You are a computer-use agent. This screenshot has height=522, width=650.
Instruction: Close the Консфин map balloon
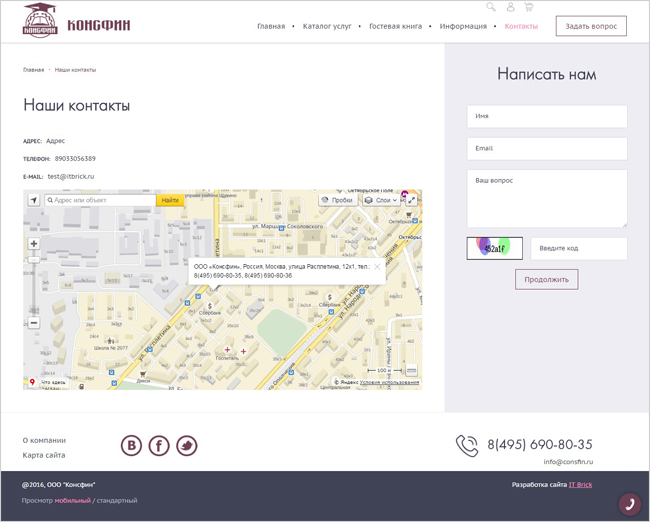(377, 267)
